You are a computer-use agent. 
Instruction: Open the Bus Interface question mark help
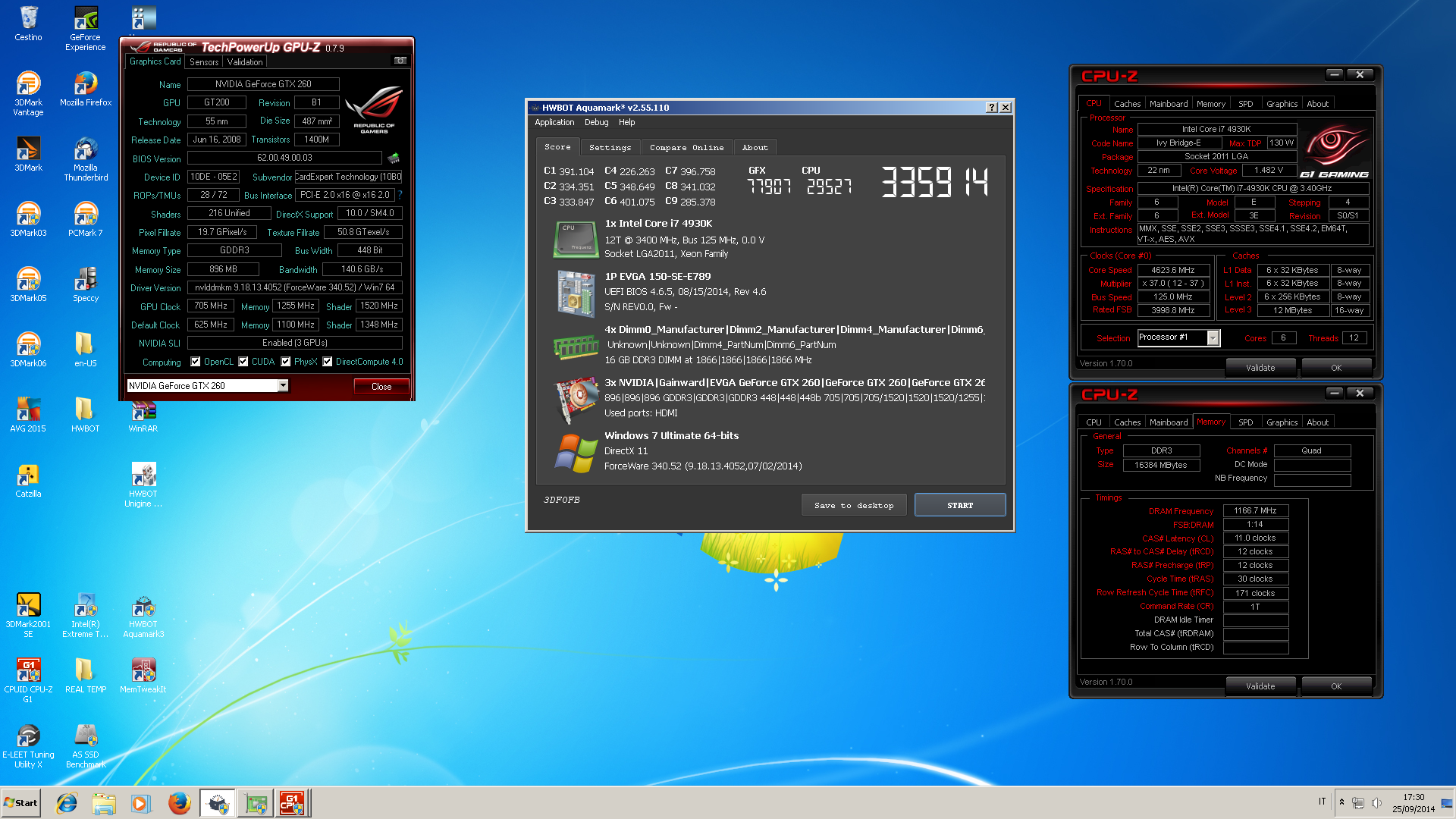pyautogui.click(x=400, y=195)
